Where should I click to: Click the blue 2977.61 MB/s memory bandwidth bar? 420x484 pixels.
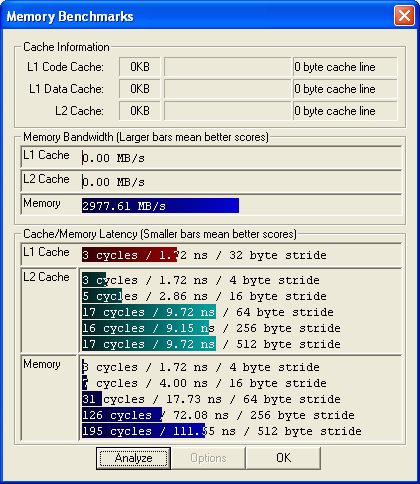pyautogui.click(x=160, y=206)
